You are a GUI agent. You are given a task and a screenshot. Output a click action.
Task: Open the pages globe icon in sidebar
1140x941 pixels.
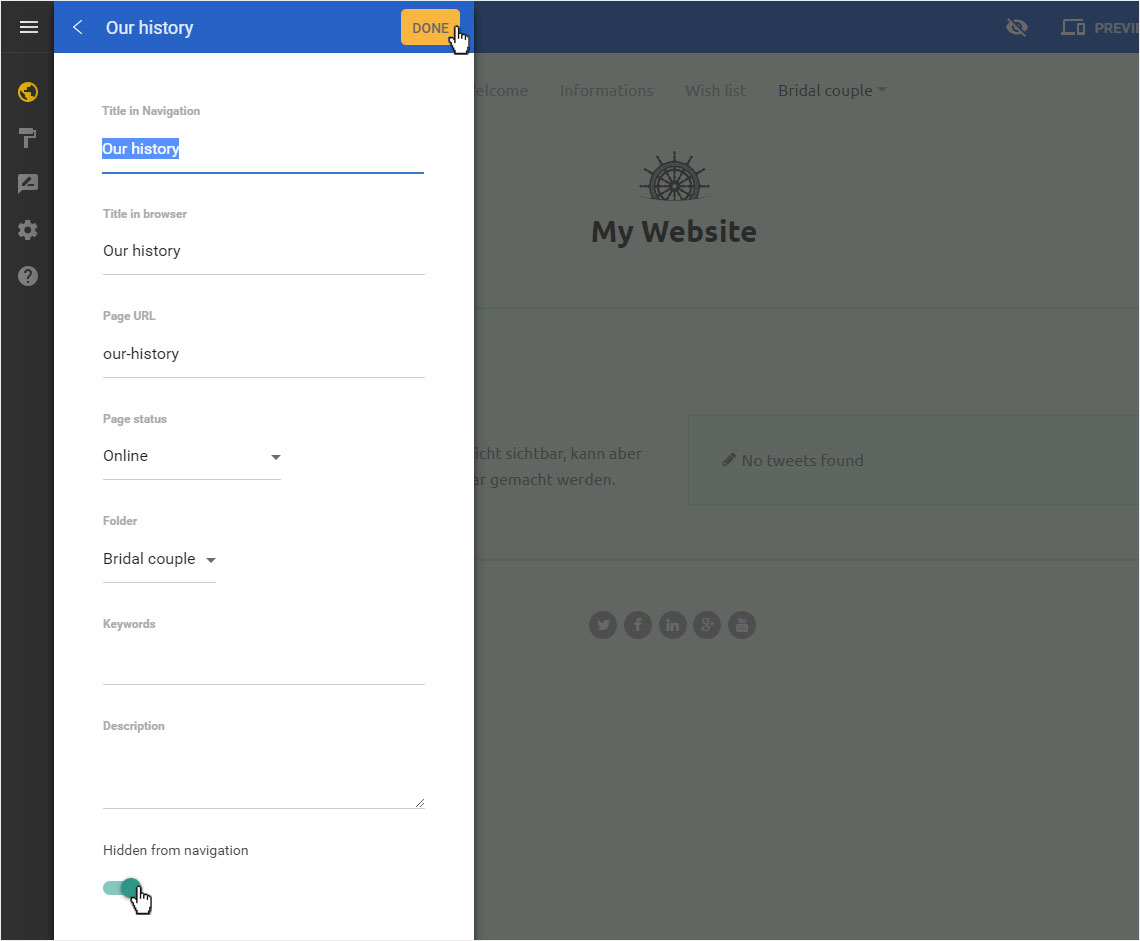[x=28, y=92]
